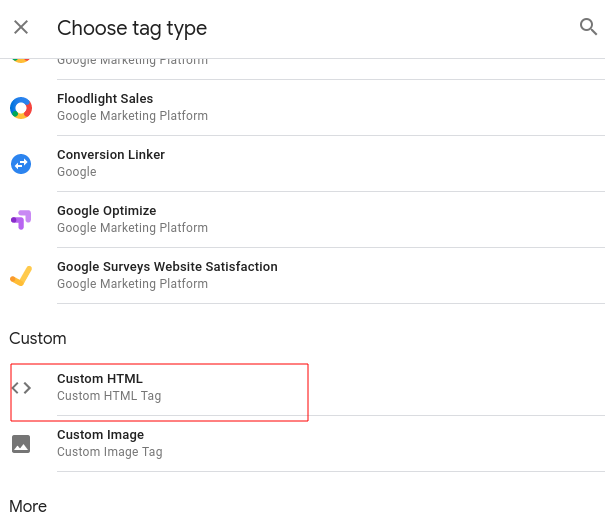The image size is (605, 520).
Task: Click the Conversion Linker arrows icon
Action: 21,163
